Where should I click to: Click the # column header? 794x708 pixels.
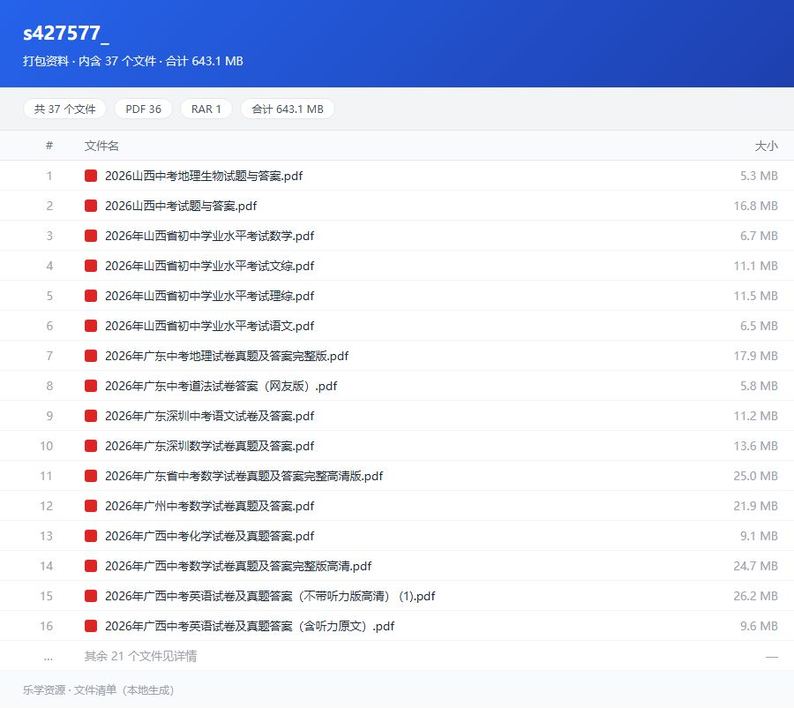tap(49, 146)
